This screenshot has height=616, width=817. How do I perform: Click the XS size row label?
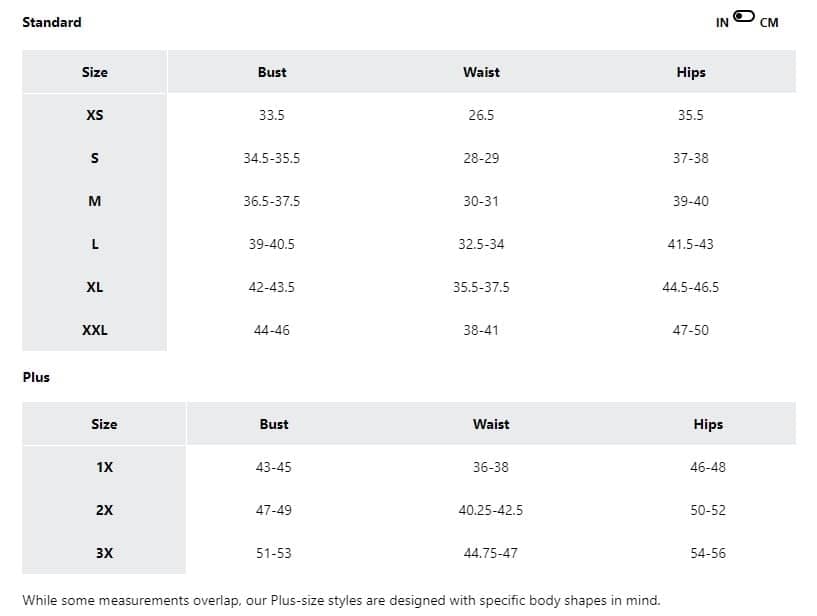95,115
